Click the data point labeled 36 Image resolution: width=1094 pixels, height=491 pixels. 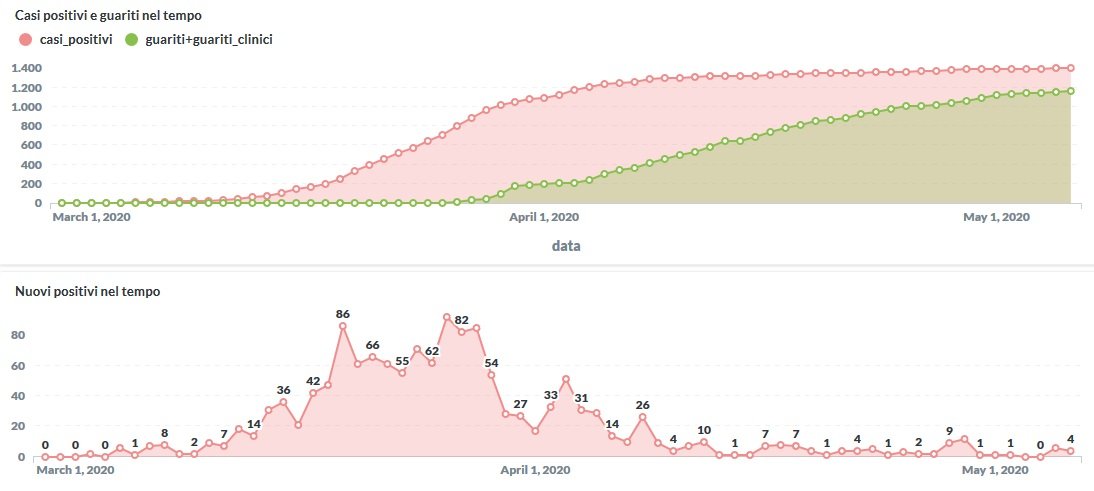tap(283, 402)
